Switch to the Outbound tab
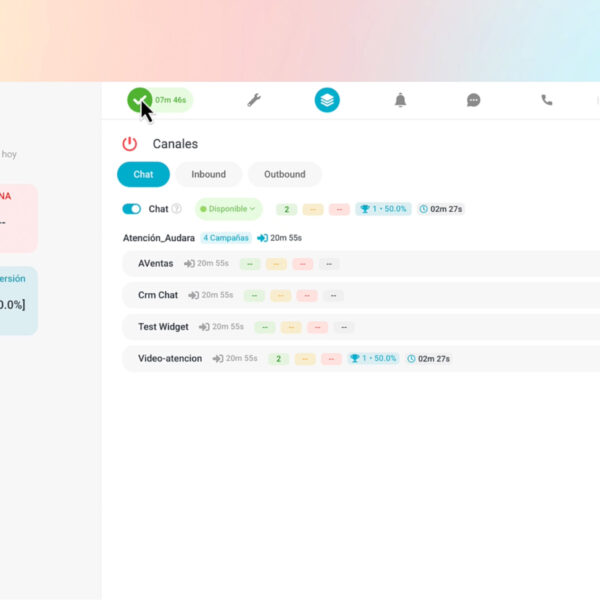 tap(285, 174)
